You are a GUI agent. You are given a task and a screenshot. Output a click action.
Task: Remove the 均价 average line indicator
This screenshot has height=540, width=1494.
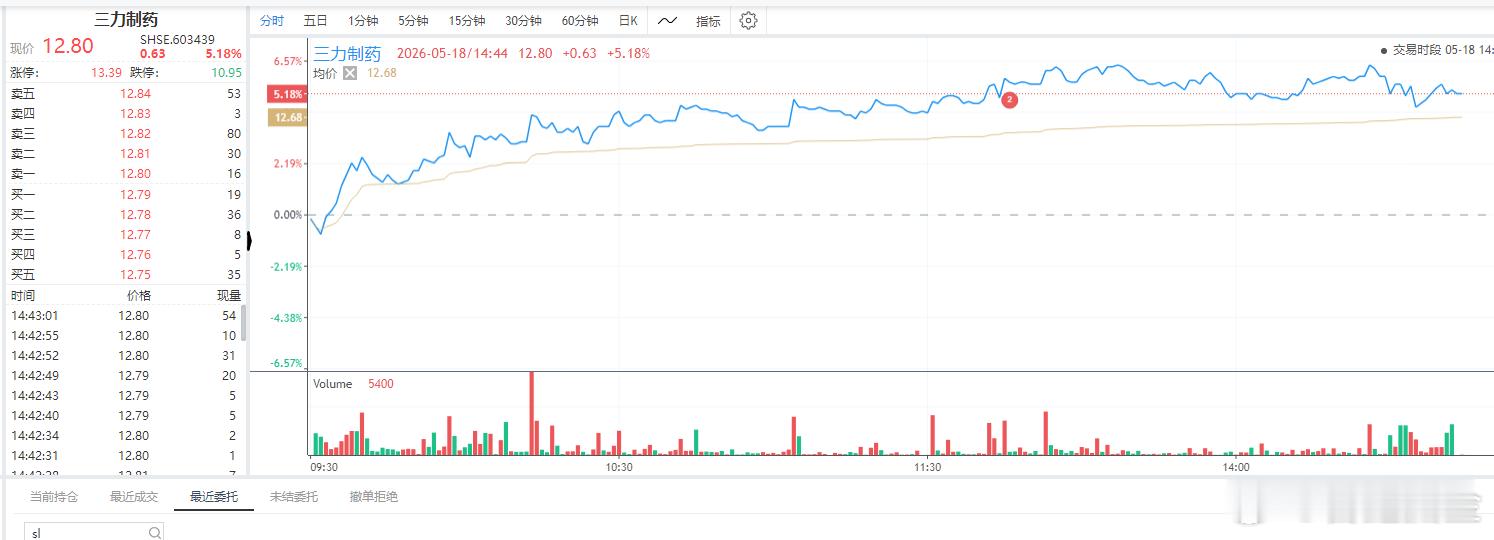click(350, 73)
